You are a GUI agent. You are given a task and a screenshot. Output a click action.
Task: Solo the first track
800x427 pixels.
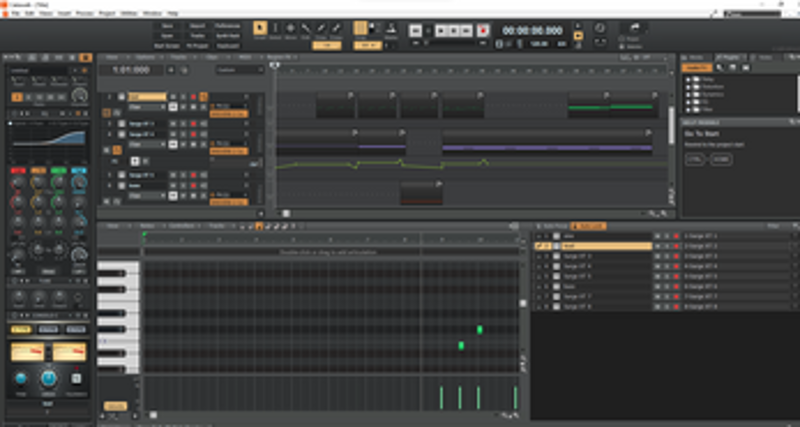pyautogui.click(x=183, y=96)
